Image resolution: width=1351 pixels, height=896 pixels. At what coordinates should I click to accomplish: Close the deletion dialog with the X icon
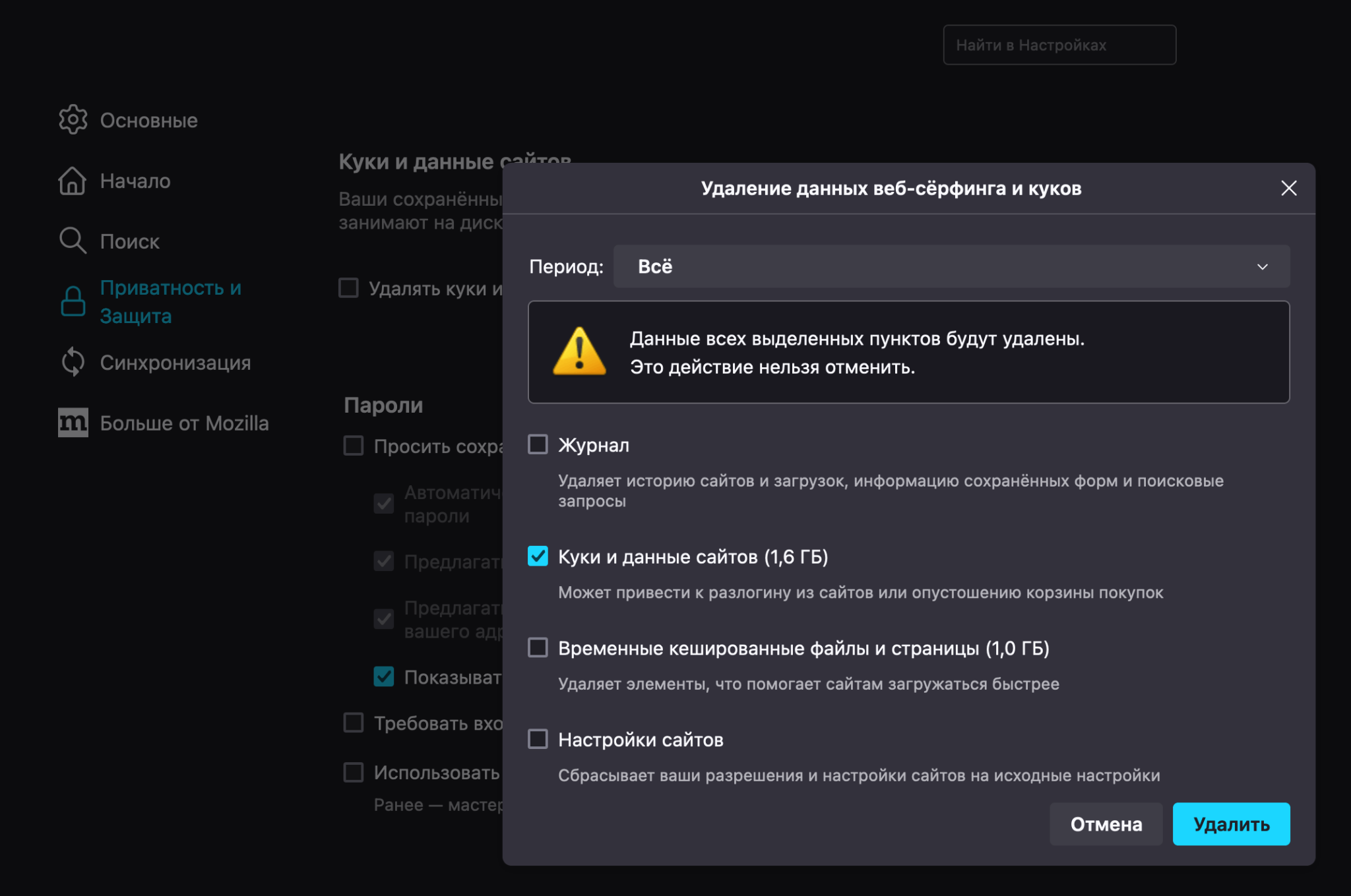click(1289, 189)
